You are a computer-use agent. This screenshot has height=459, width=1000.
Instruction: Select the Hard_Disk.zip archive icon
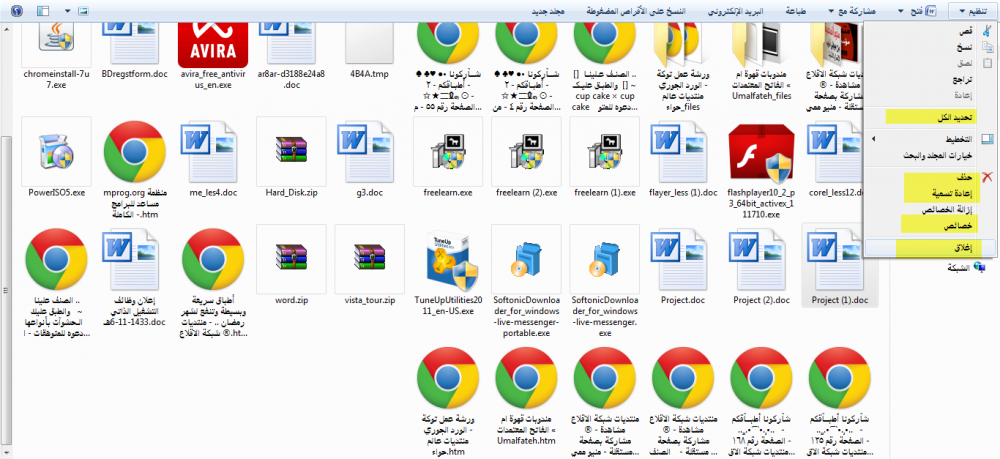[x=290, y=150]
